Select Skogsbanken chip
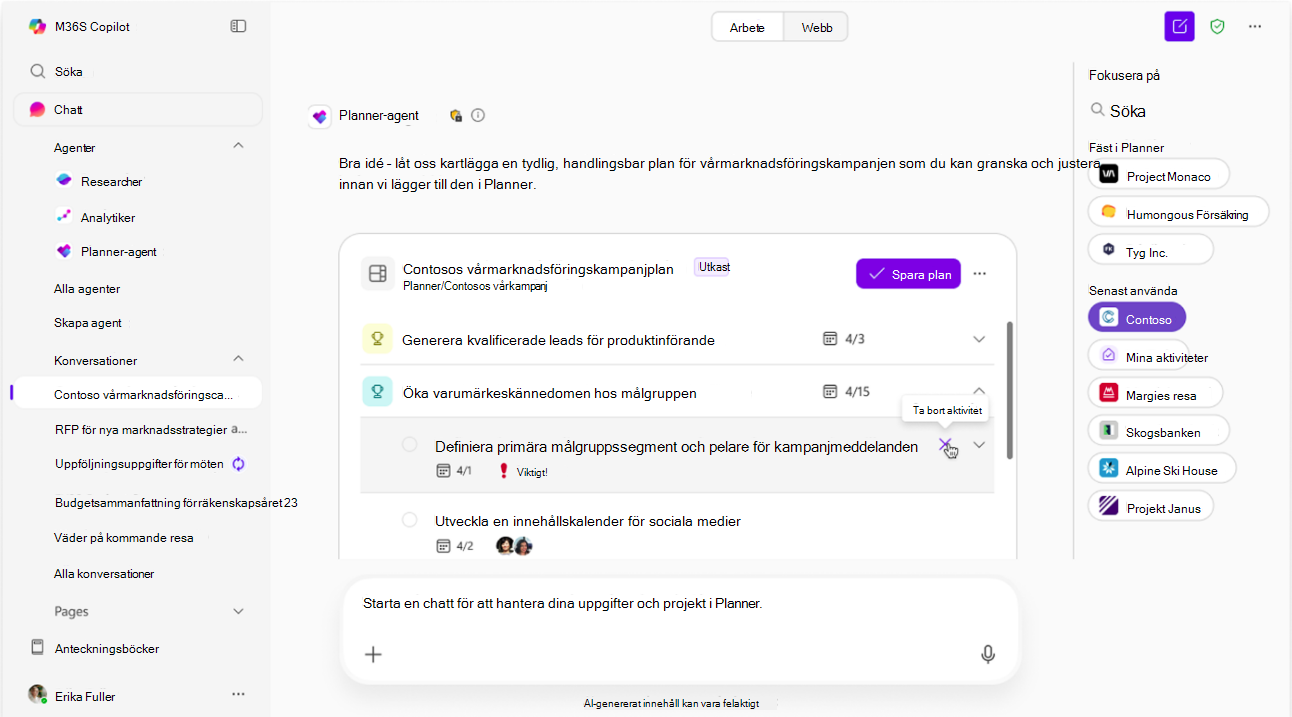This screenshot has width=1292, height=717. point(1158,431)
